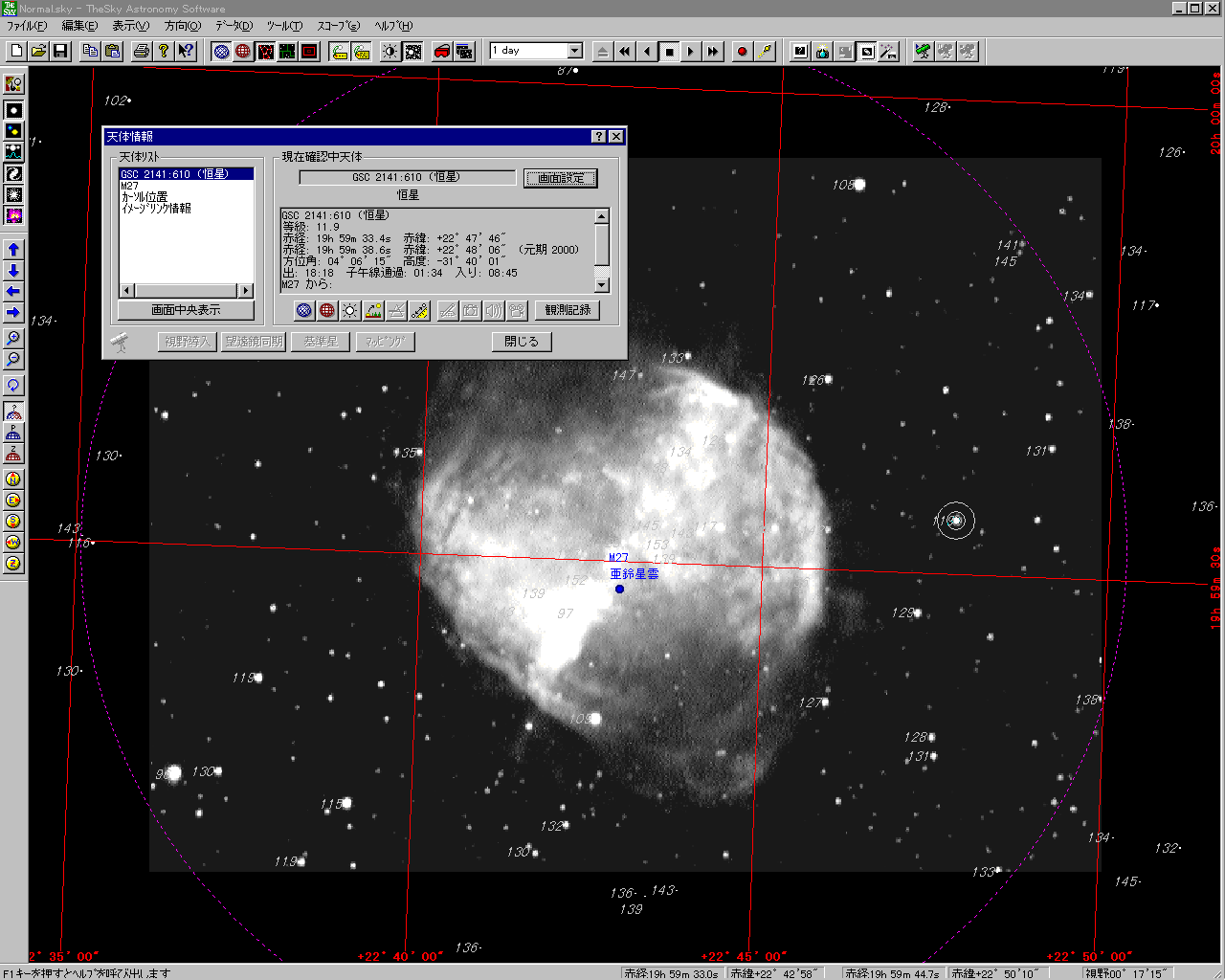Screen dimensions: 1225x980
Task: Save using the floppy disk icon
Action: pyautogui.click(x=60, y=51)
